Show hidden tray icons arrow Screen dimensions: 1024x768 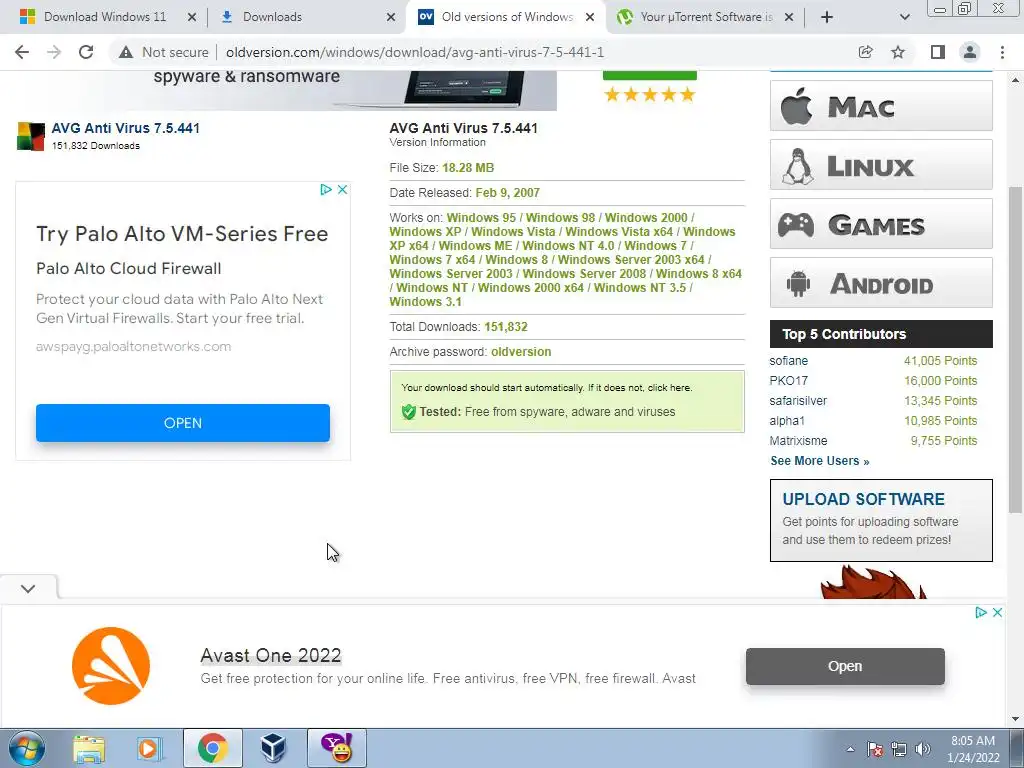(850, 749)
